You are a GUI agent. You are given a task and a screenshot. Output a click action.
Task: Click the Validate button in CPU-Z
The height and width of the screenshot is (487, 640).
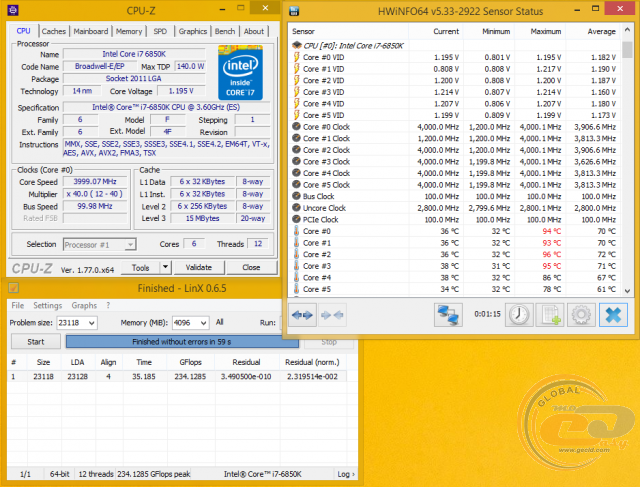tap(199, 267)
